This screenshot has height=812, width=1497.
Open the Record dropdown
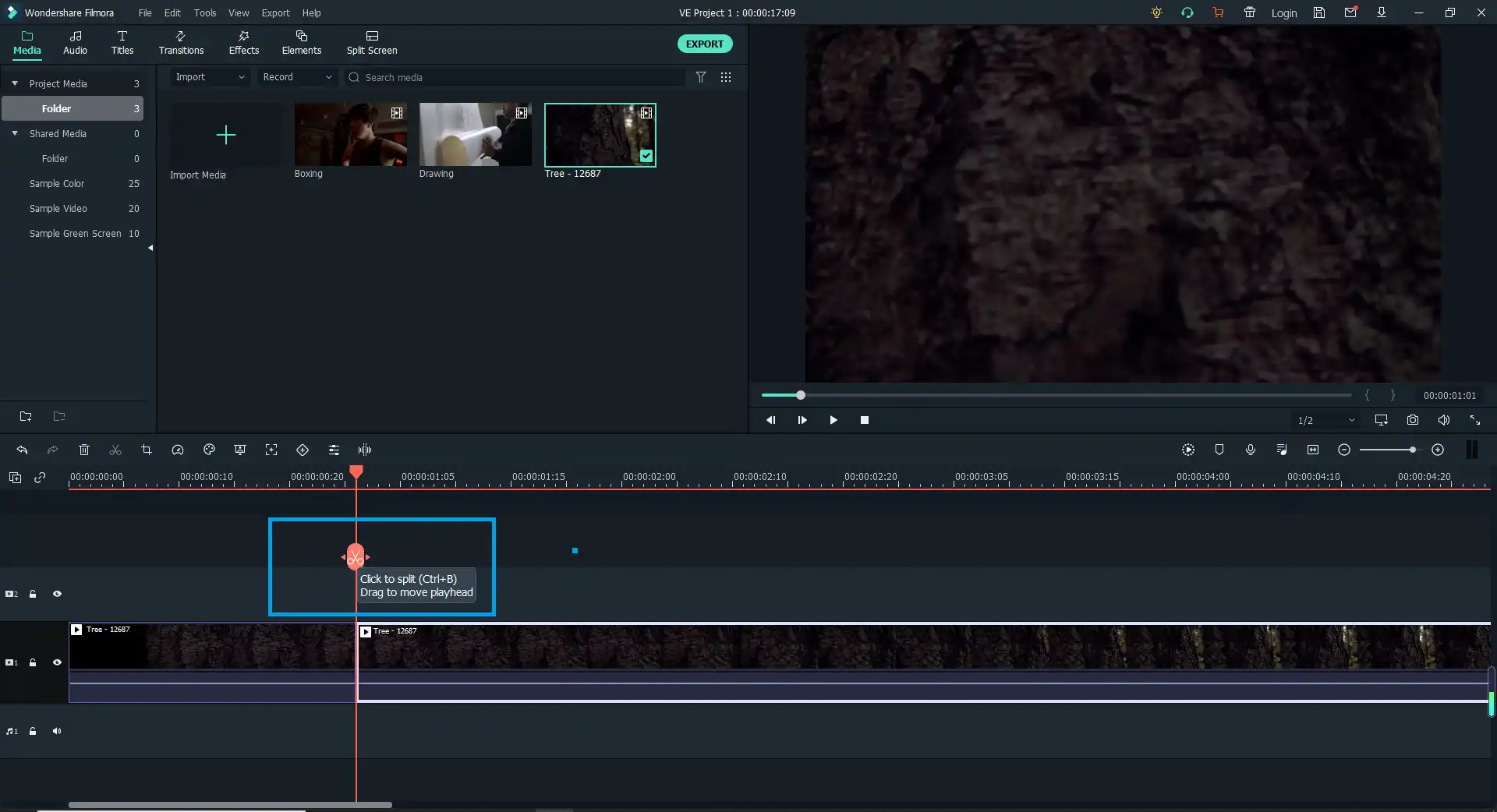pos(297,77)
